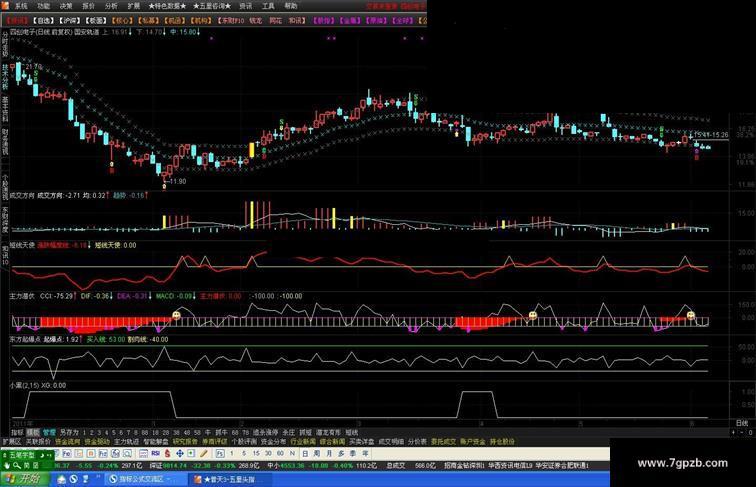
Task: Open the ★特色数据★ menu
Action: [x=167, y=6]
